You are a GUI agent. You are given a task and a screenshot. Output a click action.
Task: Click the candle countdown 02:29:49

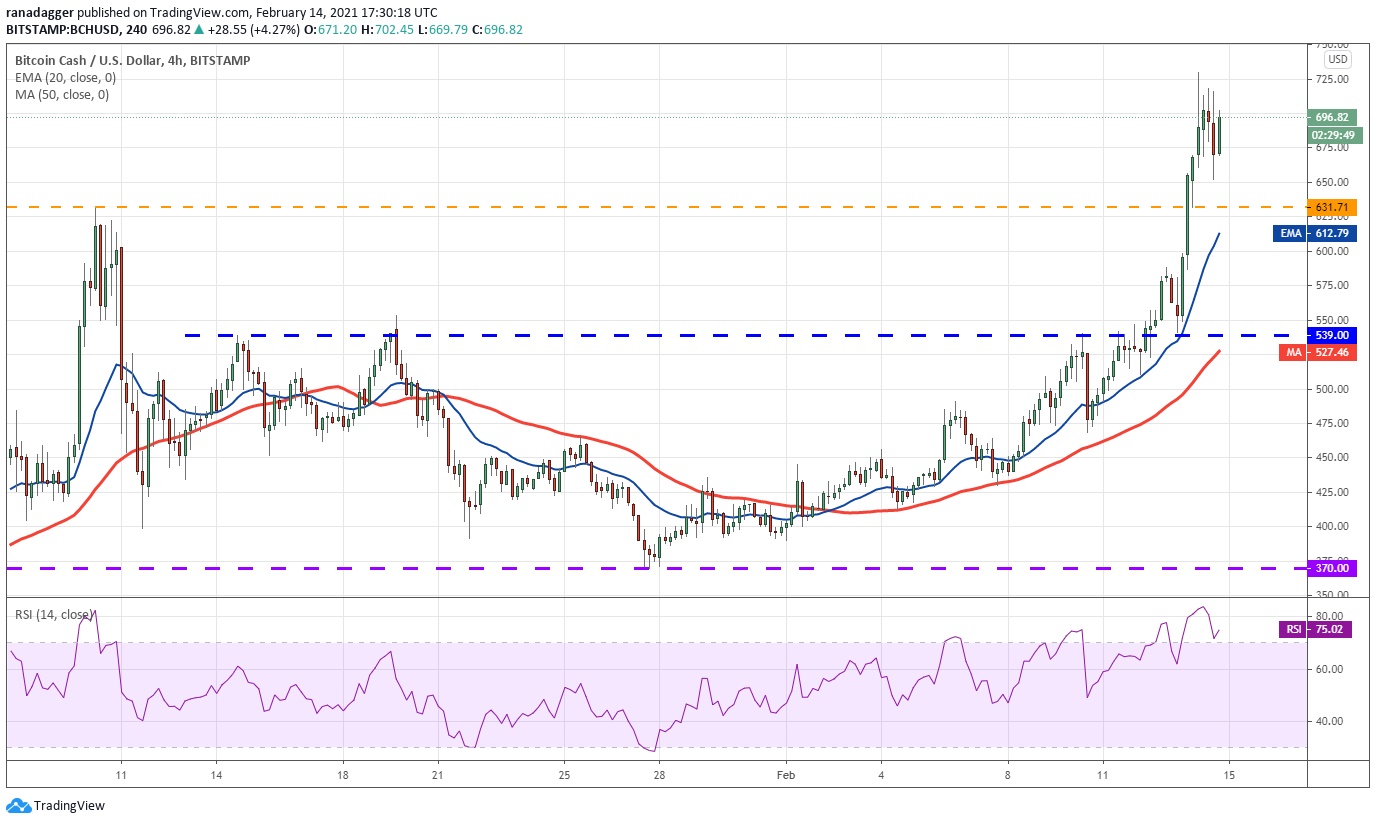[1332, 135]
